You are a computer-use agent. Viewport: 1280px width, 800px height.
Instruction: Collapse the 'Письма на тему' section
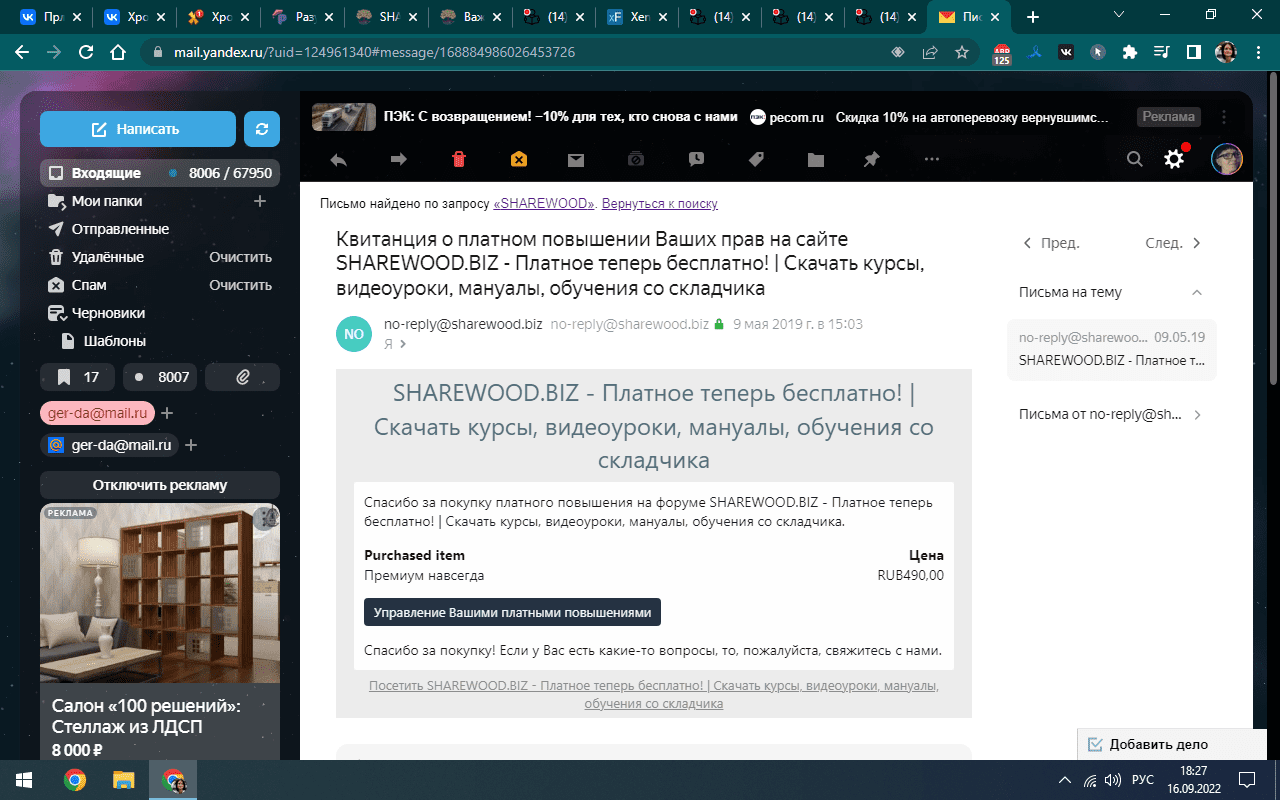point(1197,293)
